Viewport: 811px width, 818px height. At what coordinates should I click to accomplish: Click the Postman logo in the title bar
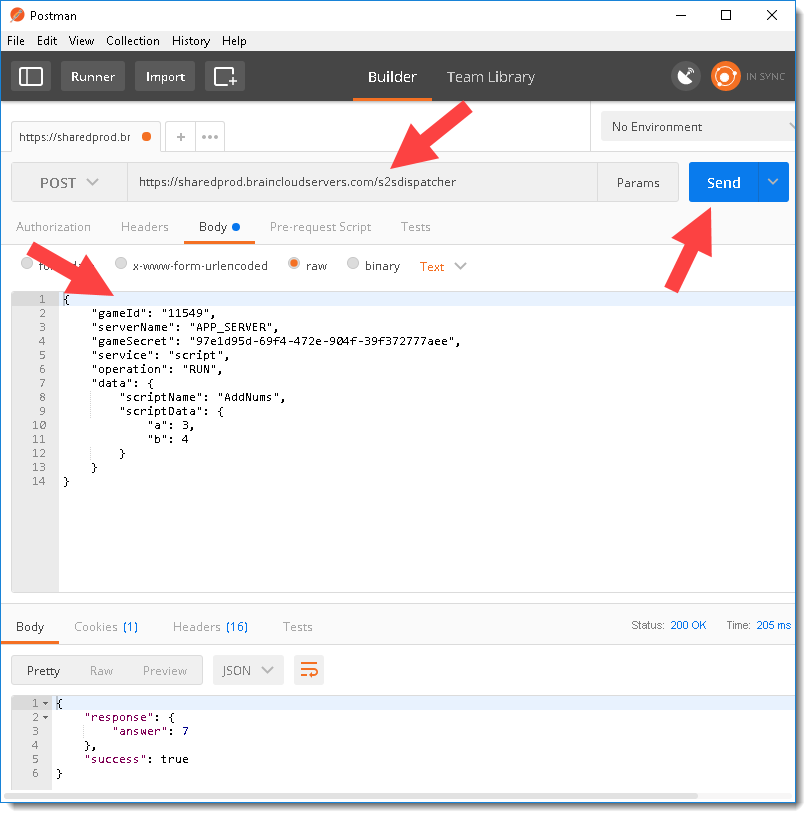16,15
